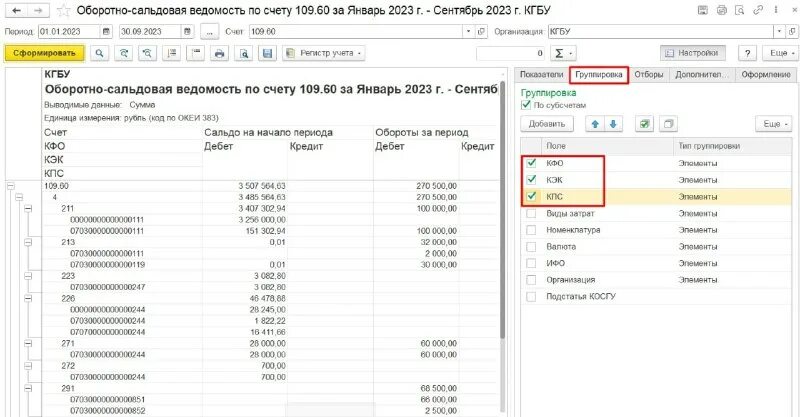Click the Start date field 01.01.2023
800x417 pixels.
click(69, 32)
